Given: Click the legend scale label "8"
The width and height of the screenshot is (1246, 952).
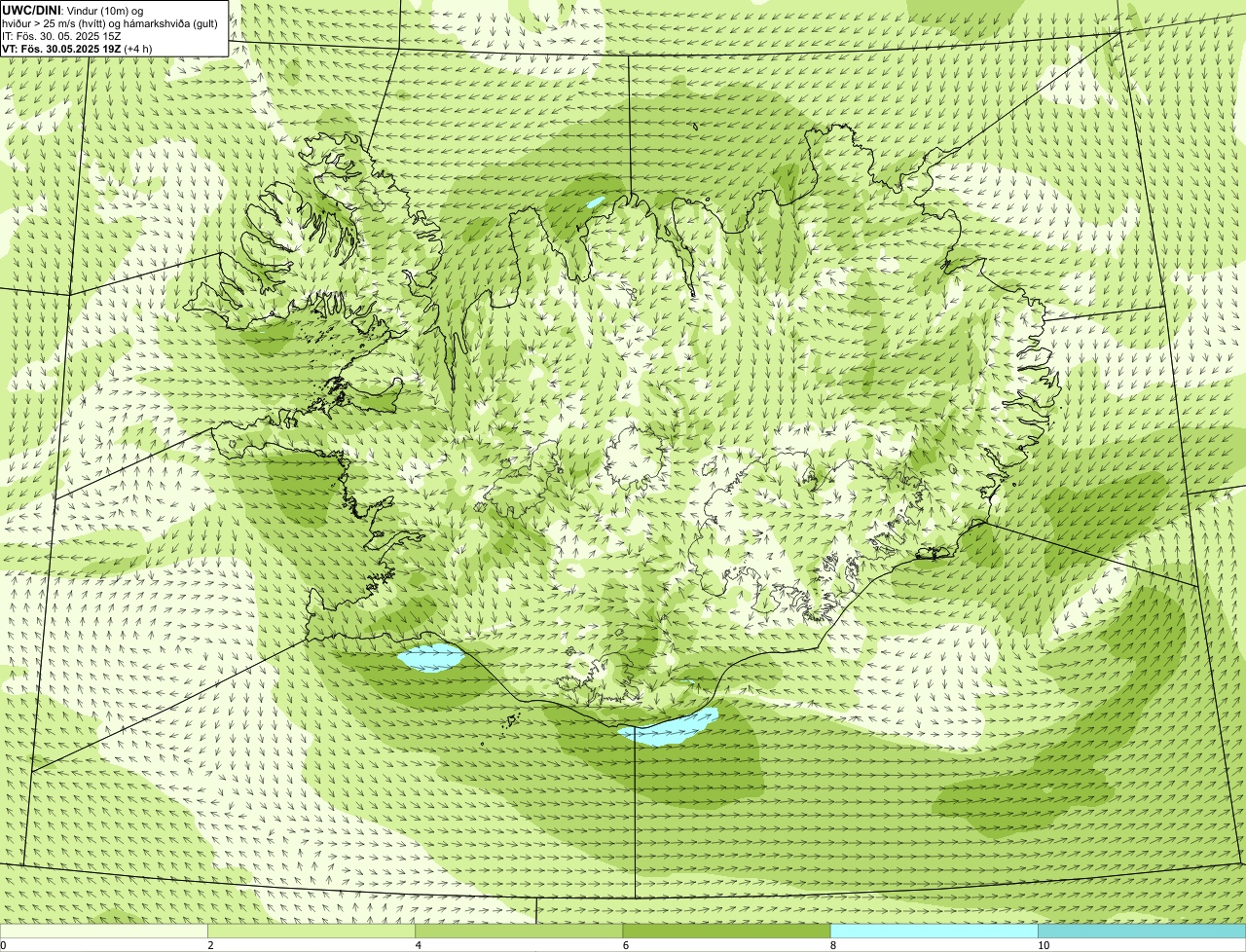Looking at the screenshot, I should click(x=833, y=945).
